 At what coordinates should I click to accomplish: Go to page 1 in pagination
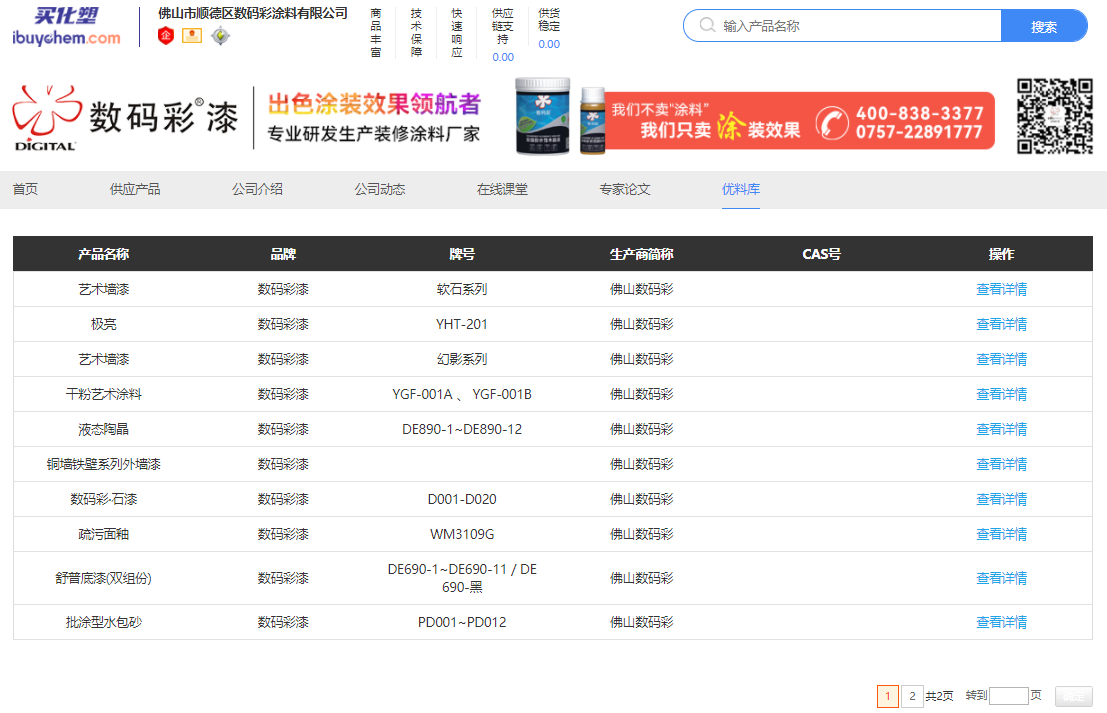point(887,696)
